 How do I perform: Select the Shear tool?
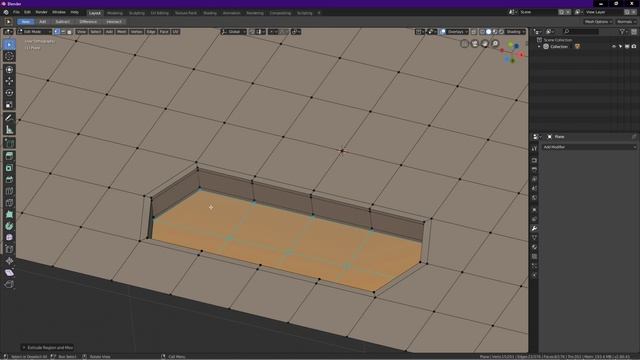[x=9, y=273]
